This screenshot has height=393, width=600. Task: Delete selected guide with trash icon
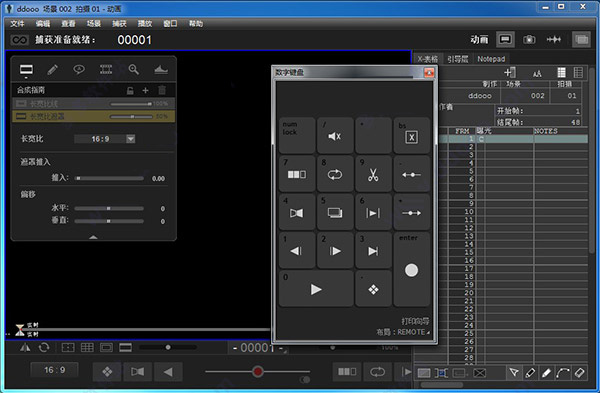click(x=162, y=90)
